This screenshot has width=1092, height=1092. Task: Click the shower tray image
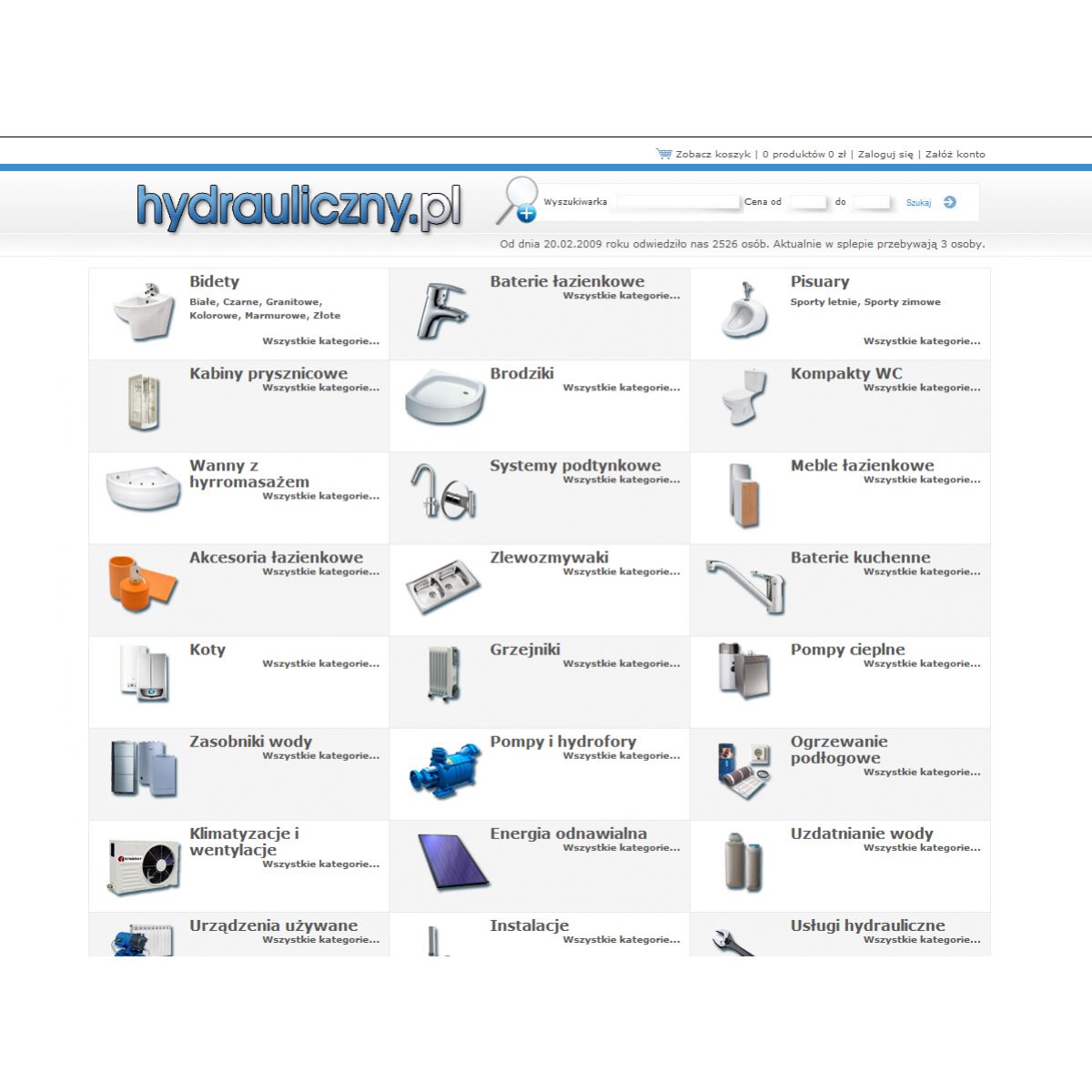pyautogui.click(x=444, y=398)
